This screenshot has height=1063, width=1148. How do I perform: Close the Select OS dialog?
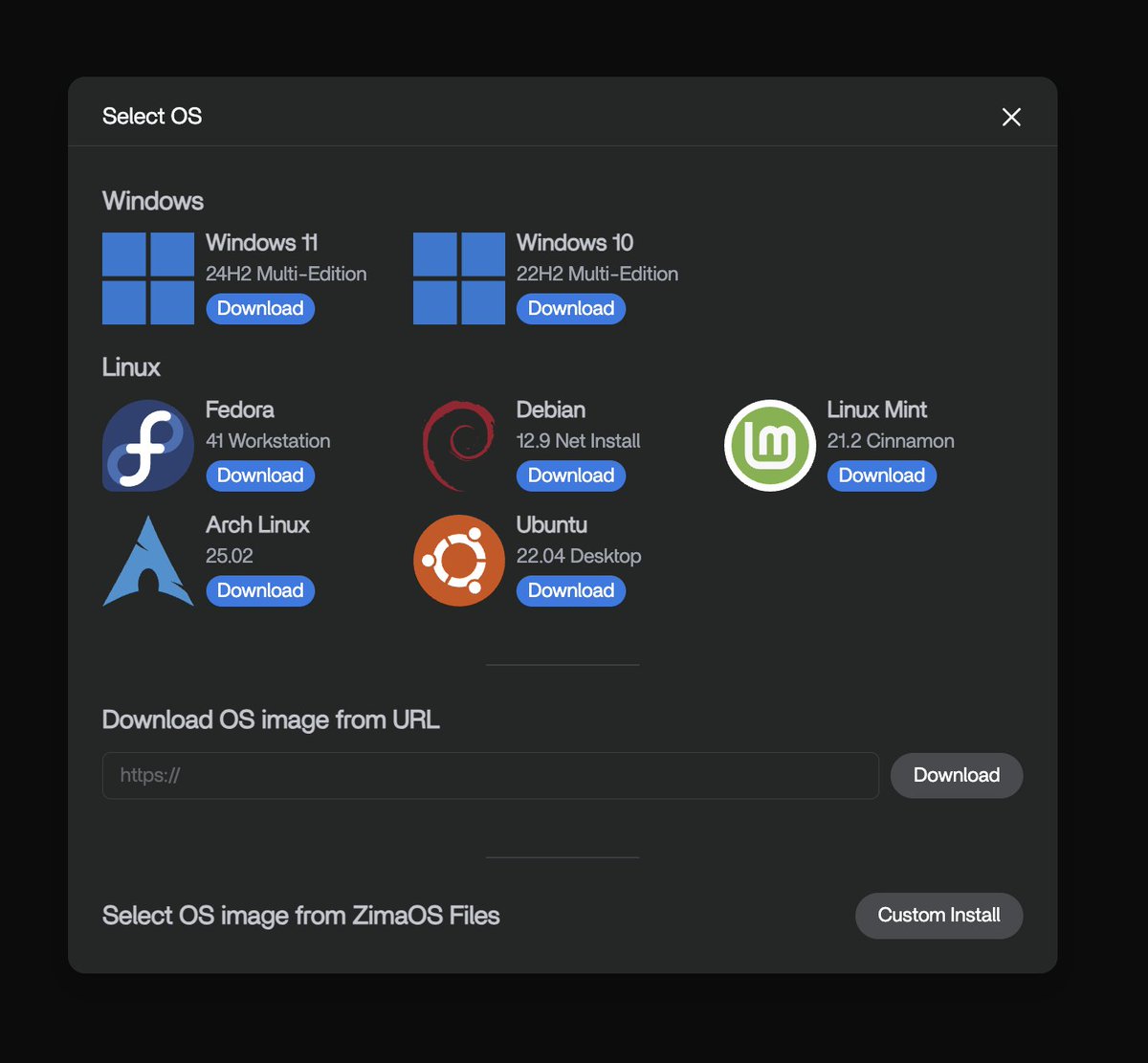point(1011,117)
